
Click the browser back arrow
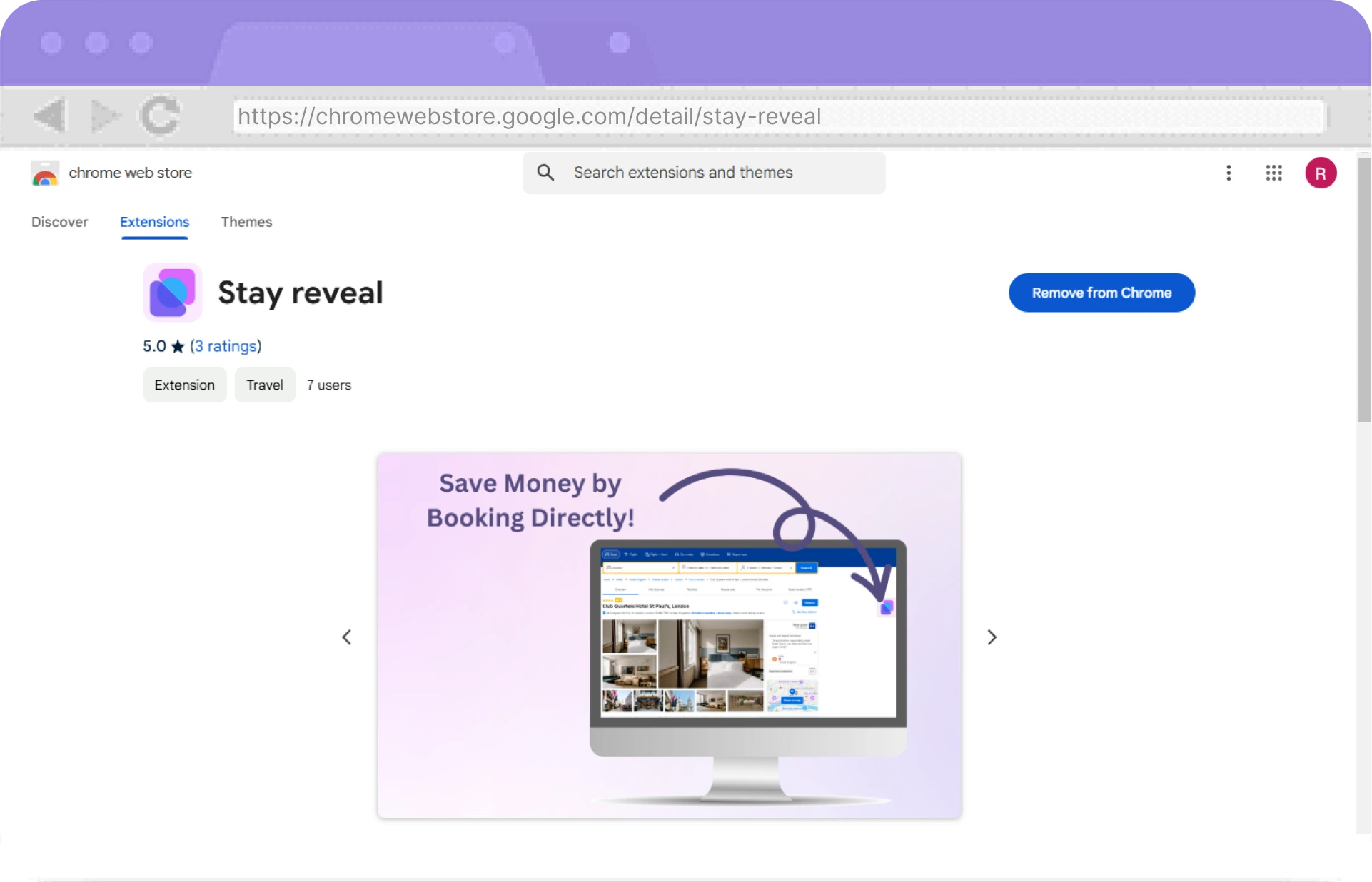click(50, 116)
